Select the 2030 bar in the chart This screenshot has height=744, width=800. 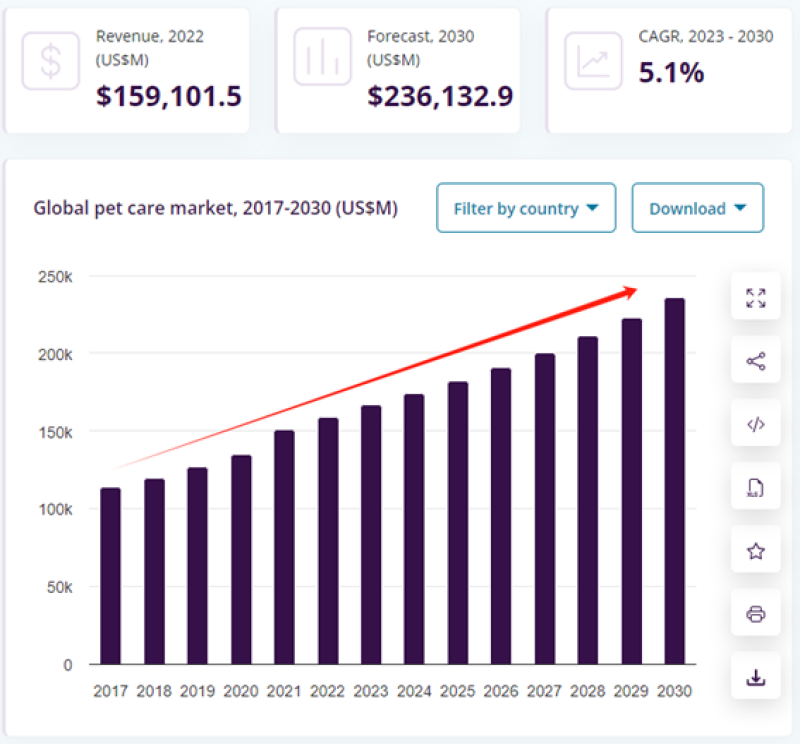click(x=675, y=480)
